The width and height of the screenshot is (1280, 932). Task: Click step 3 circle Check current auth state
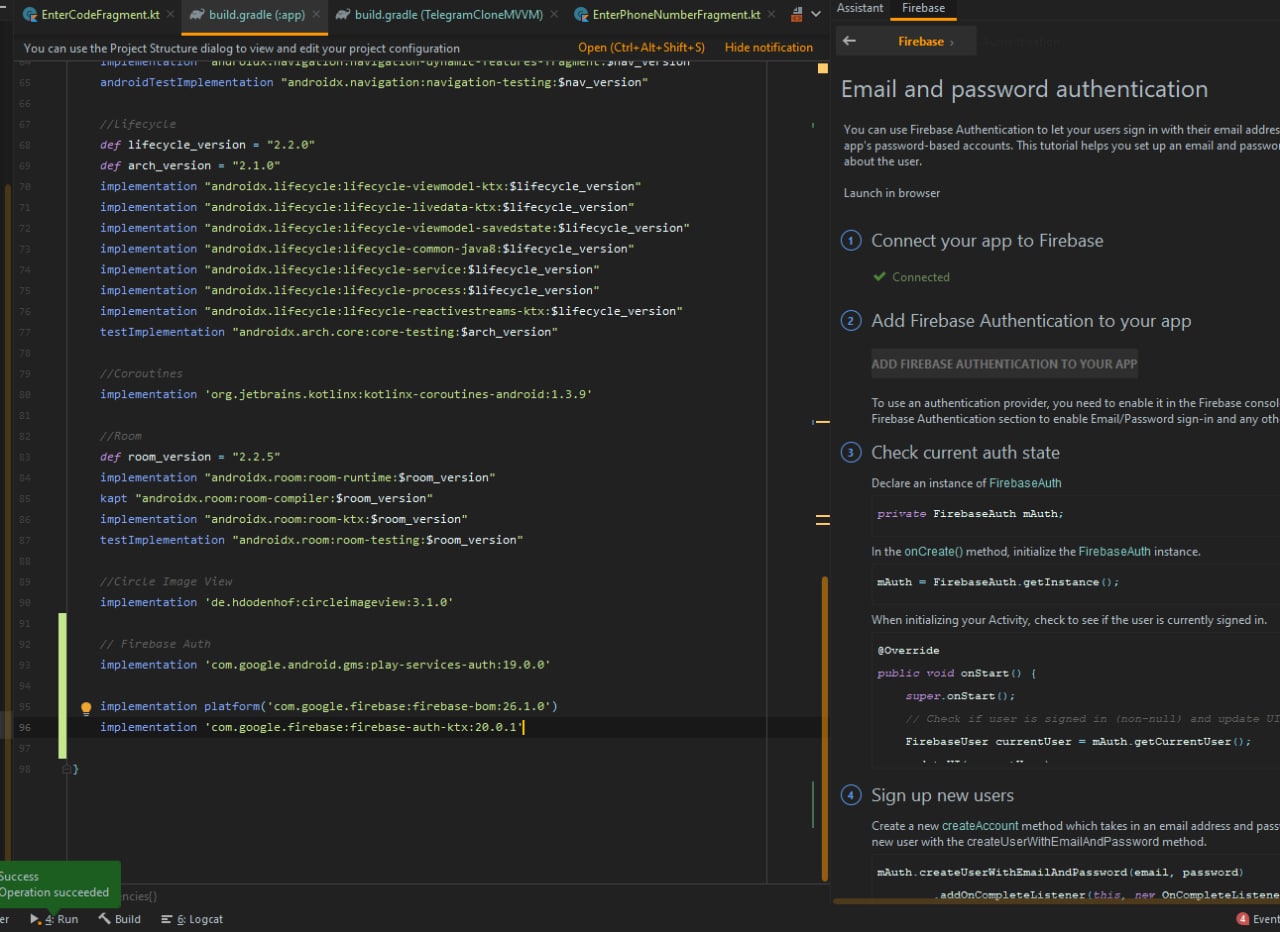coord(851,453)
